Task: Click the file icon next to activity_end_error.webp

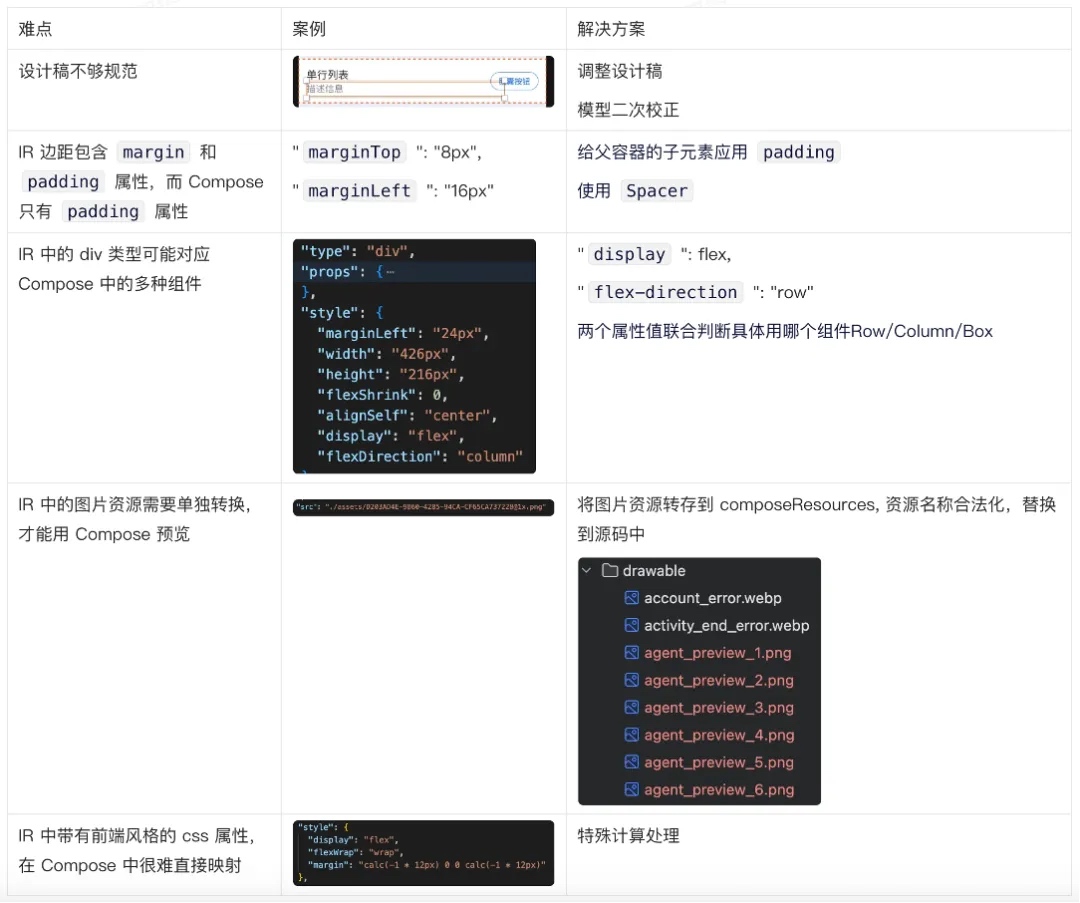Action: (631, 625)
